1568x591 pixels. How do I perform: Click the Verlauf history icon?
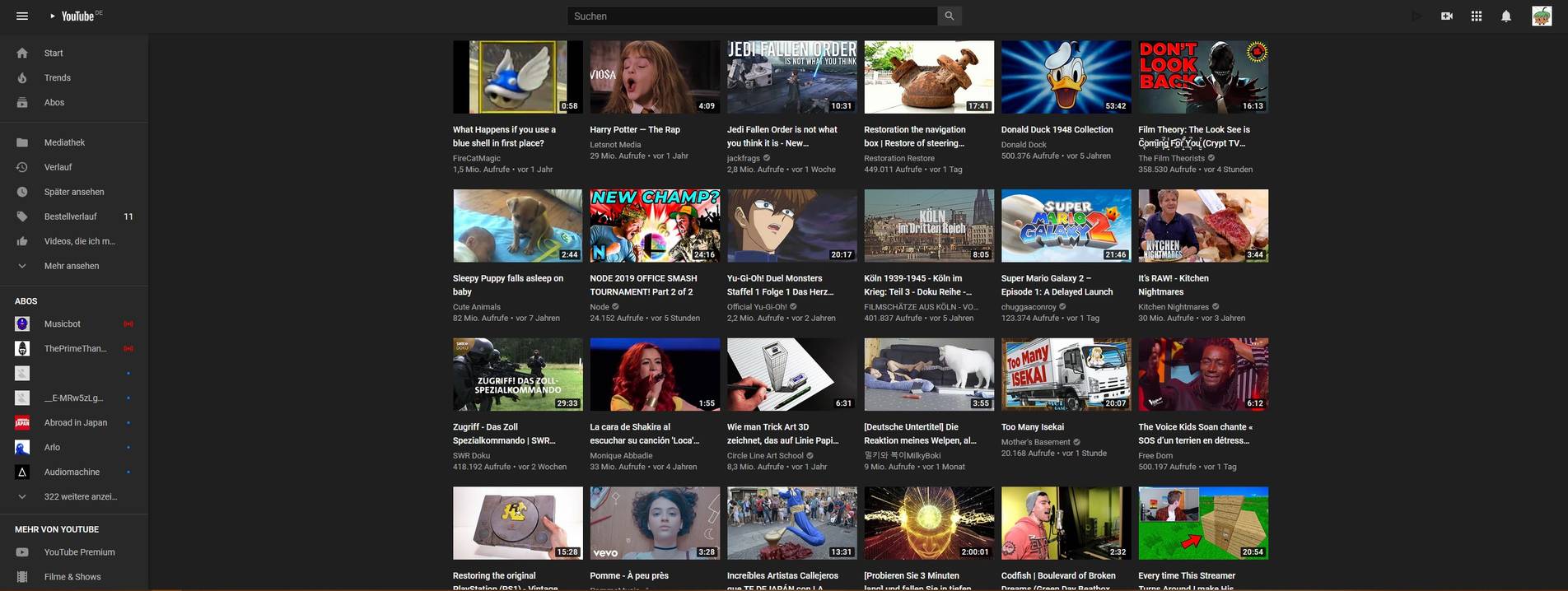click(22, 167)
